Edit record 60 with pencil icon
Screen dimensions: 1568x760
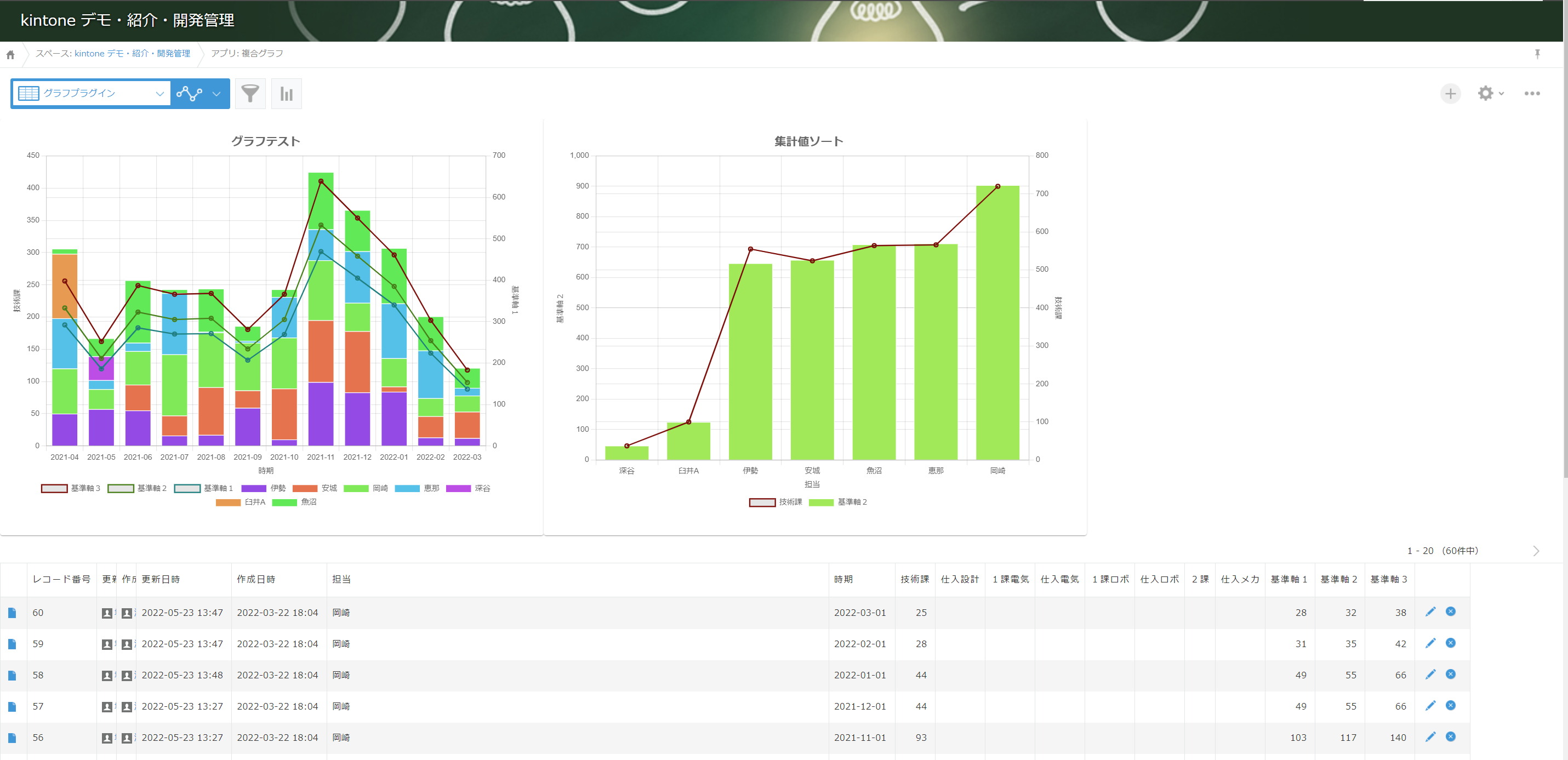[x=1430, y=612]
